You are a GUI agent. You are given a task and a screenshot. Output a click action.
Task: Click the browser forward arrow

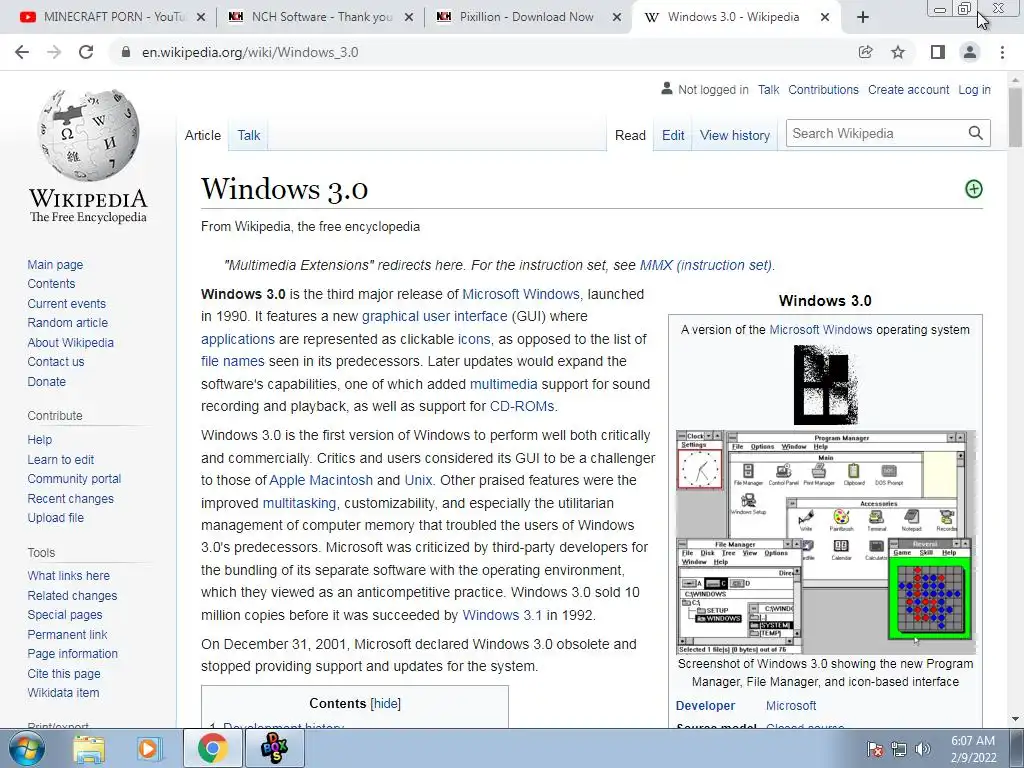tap(54, 52)
